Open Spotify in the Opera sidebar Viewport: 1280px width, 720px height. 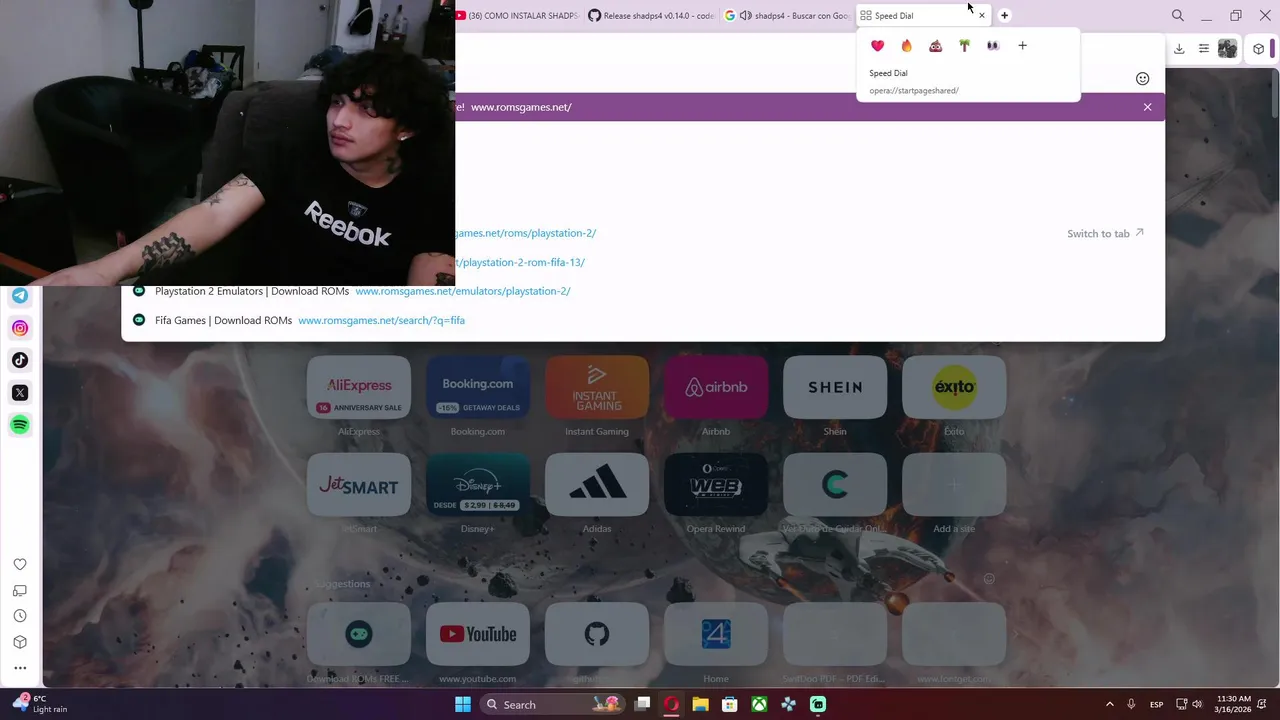[20, 425]
